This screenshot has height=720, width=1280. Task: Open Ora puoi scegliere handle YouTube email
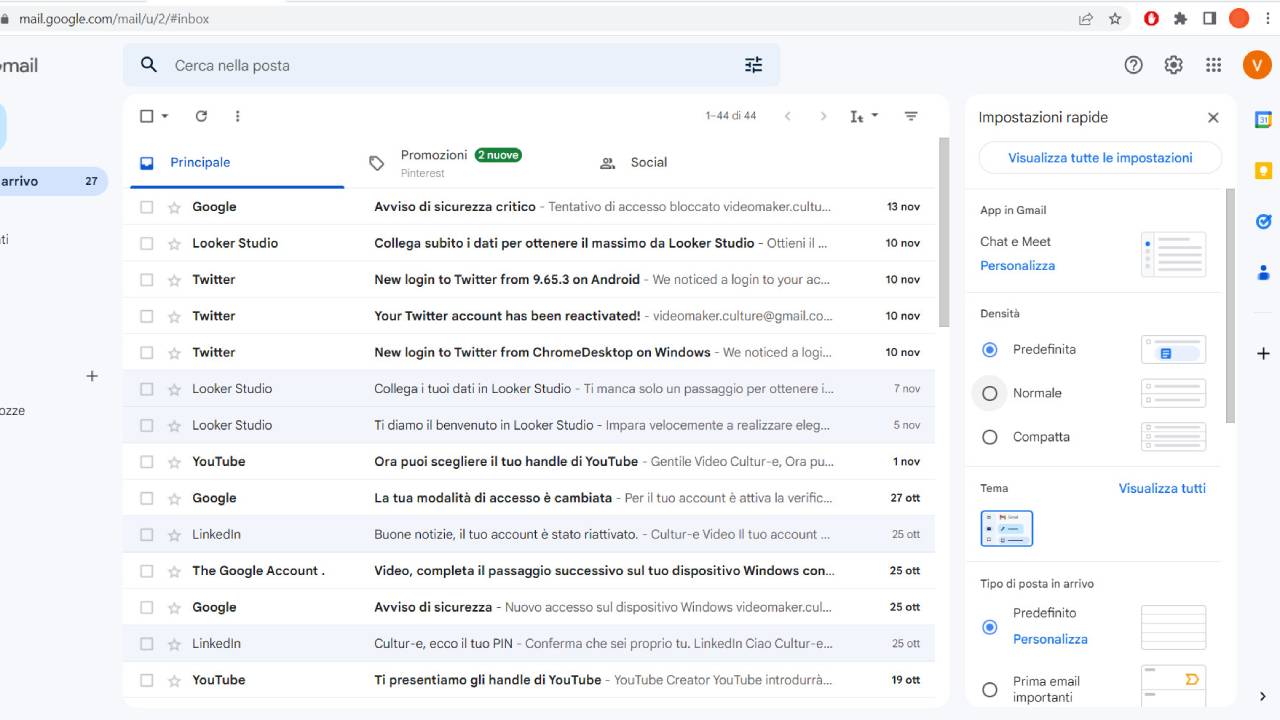(x=530, y=462)
